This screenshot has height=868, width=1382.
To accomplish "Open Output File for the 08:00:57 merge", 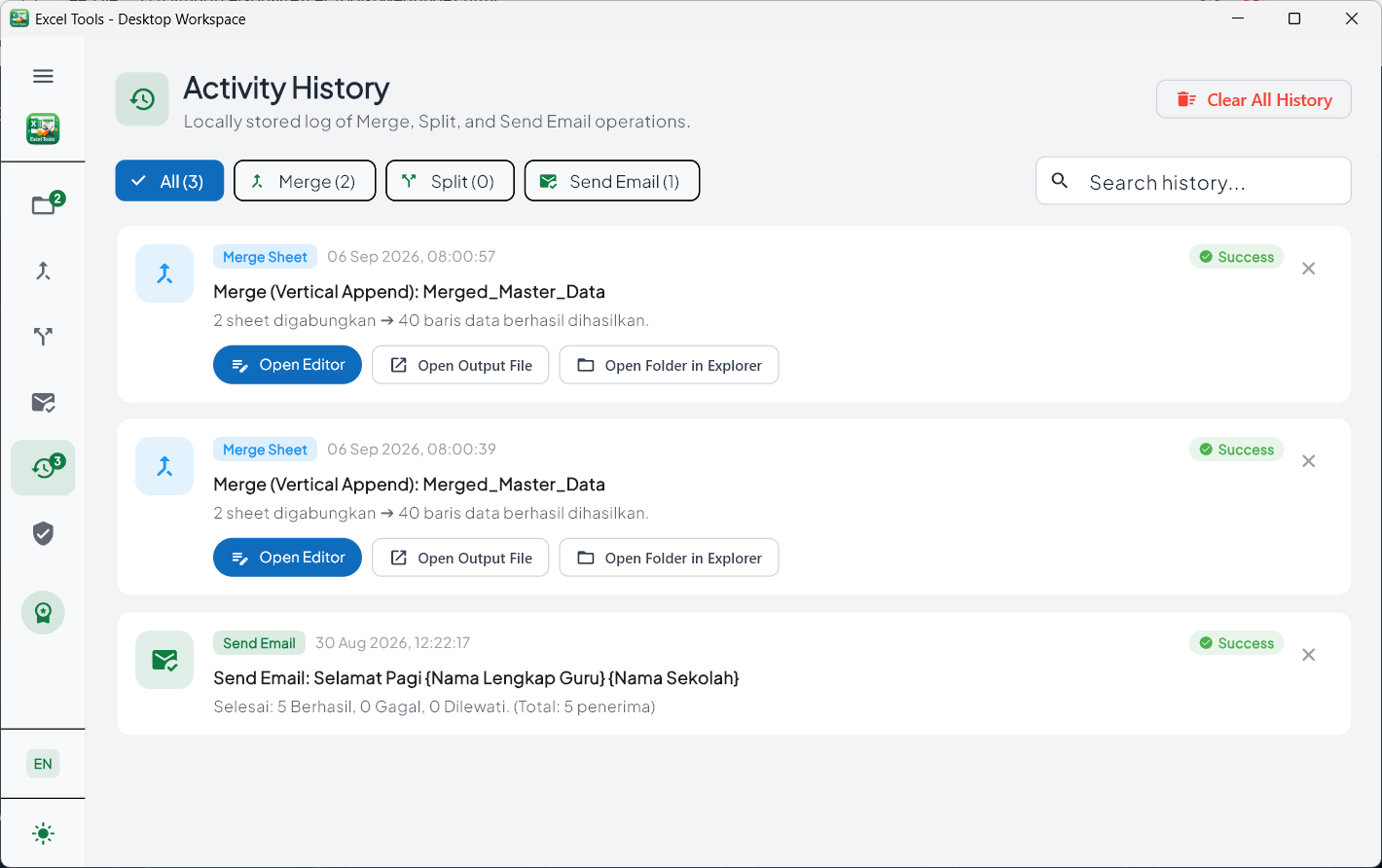I will click(460, 365).
